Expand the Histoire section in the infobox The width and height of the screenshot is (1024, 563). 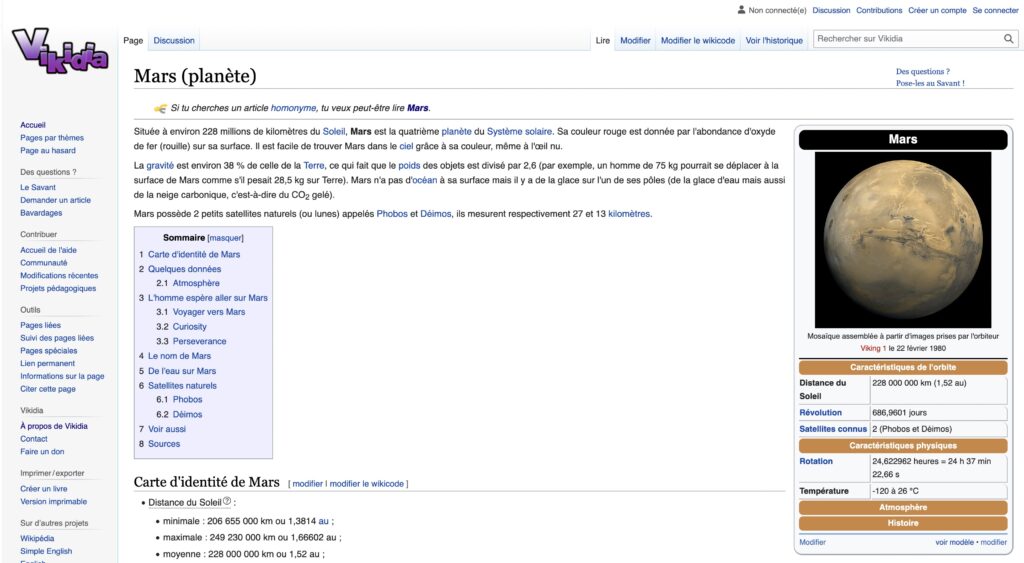[x=902, y=523]
